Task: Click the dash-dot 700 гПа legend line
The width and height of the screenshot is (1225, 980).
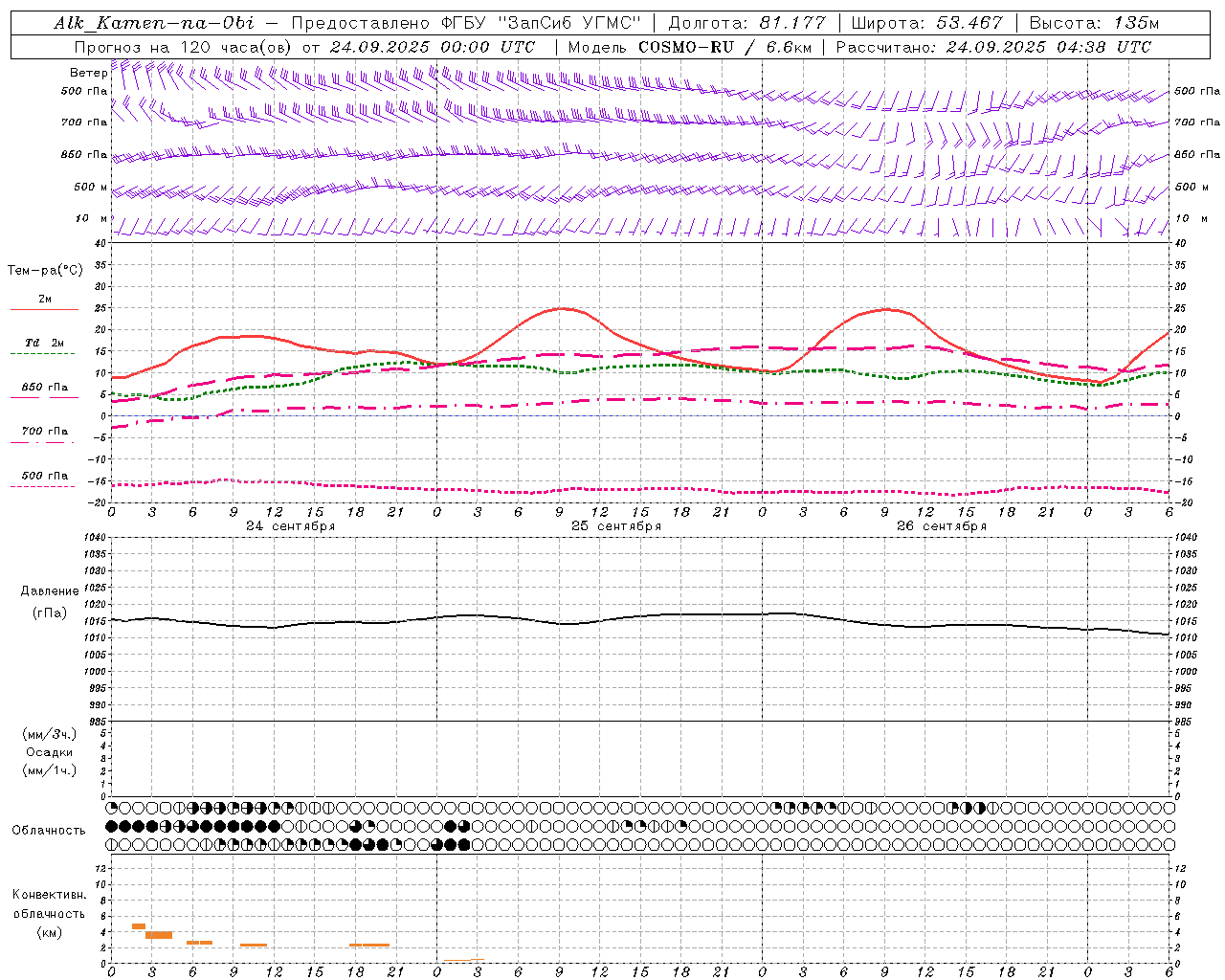Action: tap(42, 442)
